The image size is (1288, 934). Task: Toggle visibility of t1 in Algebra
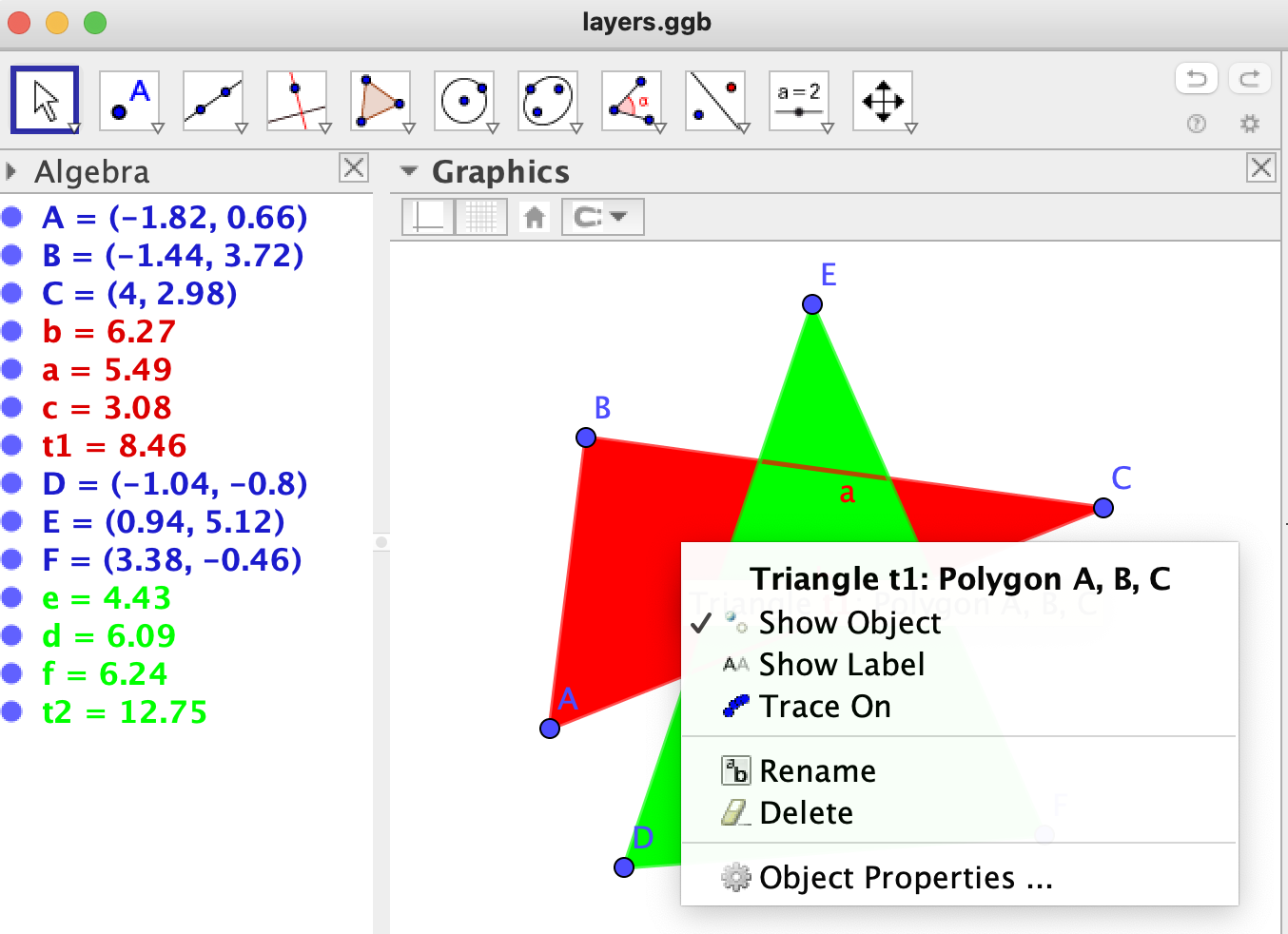[x=11, y=445]
